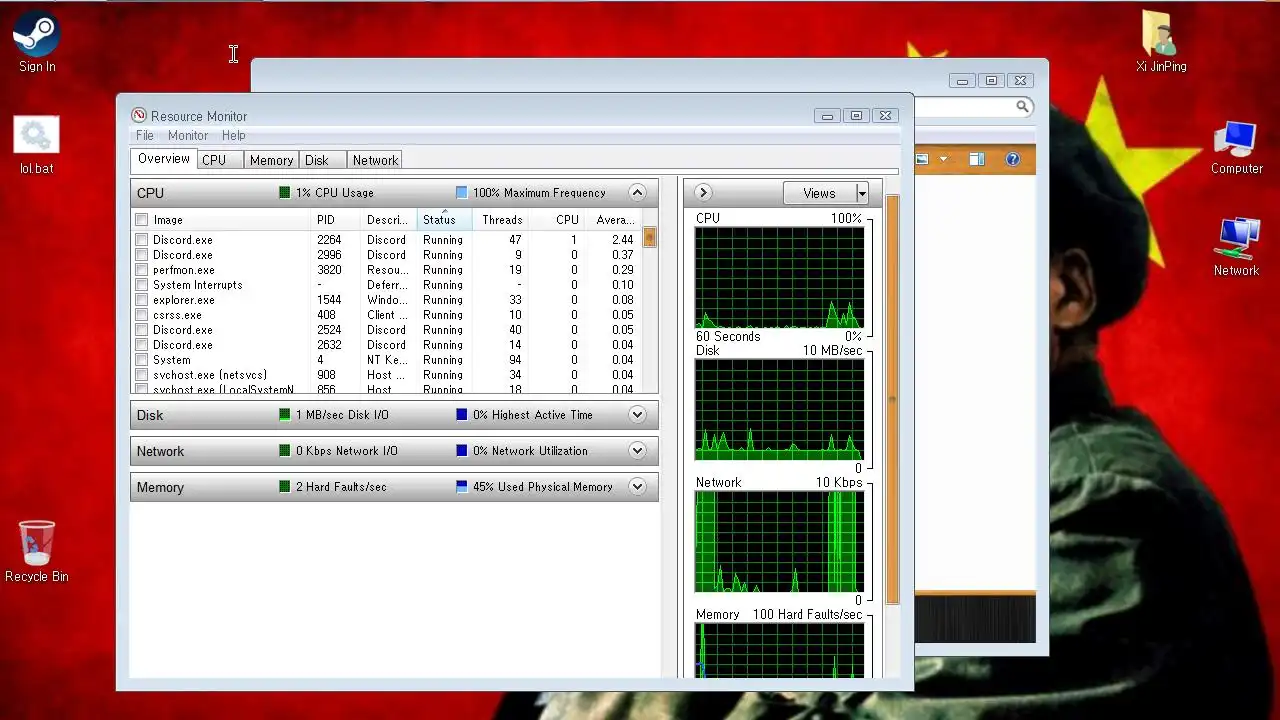Expand the Network section chevron
Image resolution: width=1280 pixels, height=720 pixels.
coord(637,450)
